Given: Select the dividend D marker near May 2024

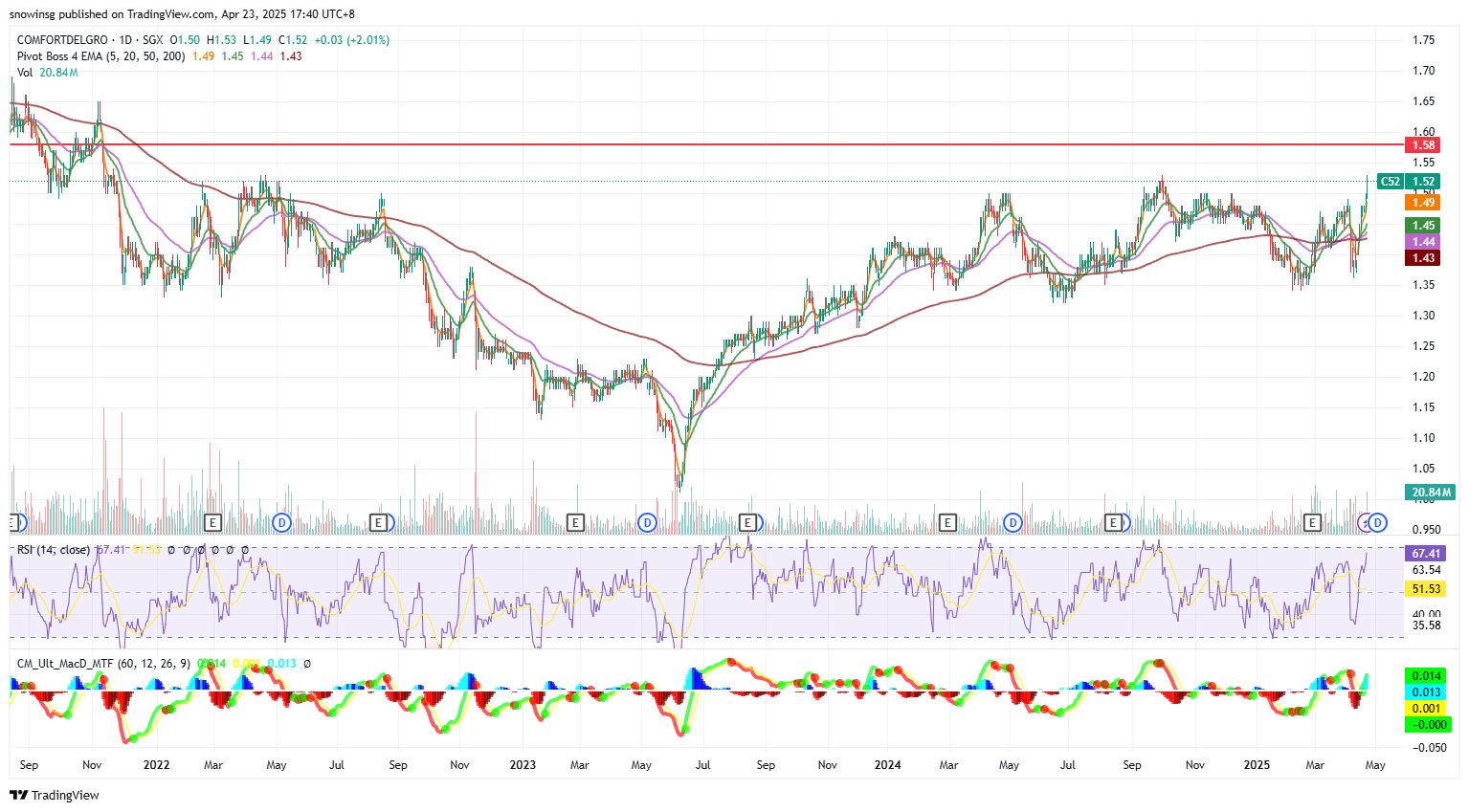Looking at the screenshot, I should [x=1013, y=522].
